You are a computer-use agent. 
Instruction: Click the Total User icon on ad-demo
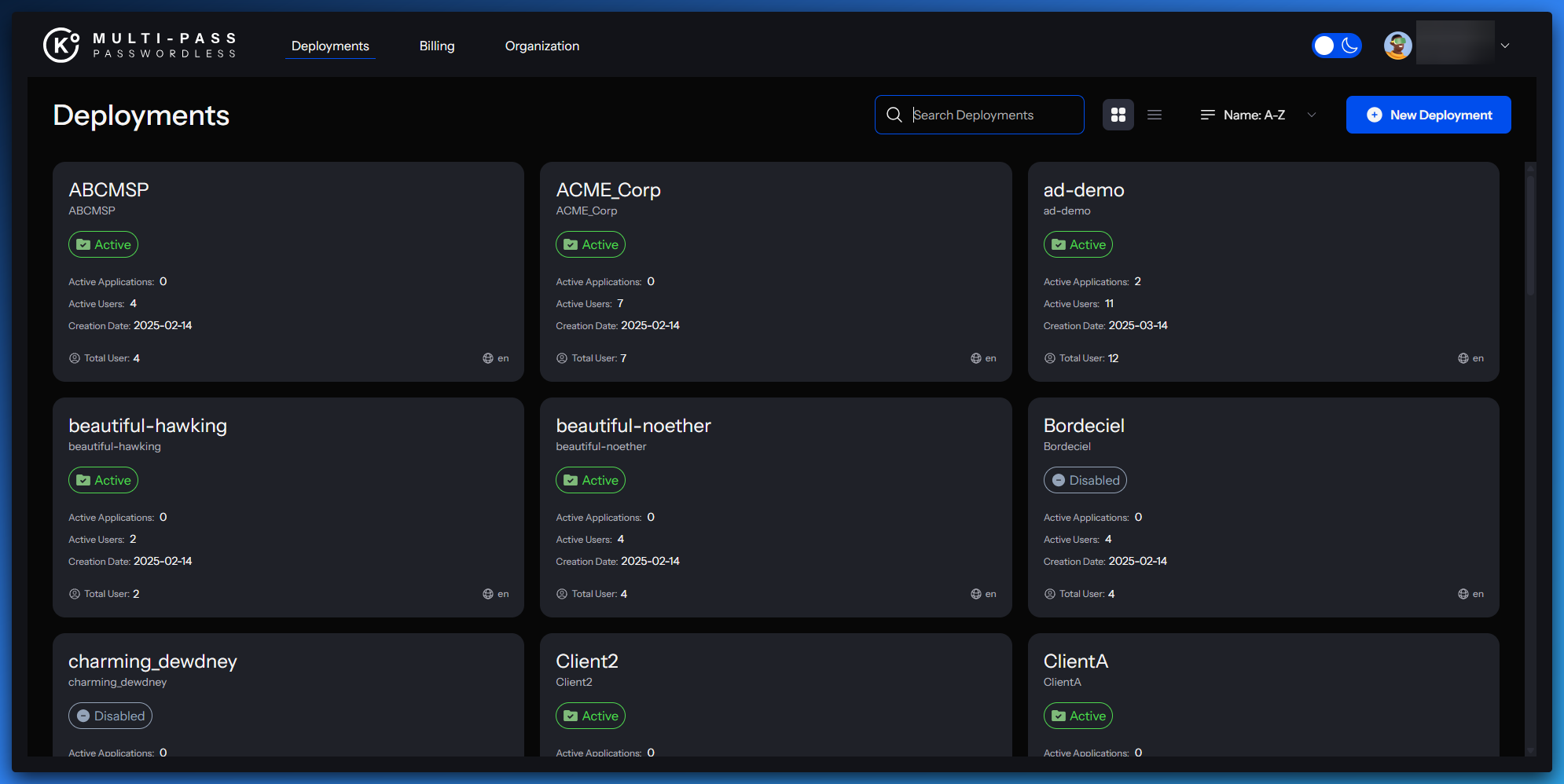click(1050, 358)
